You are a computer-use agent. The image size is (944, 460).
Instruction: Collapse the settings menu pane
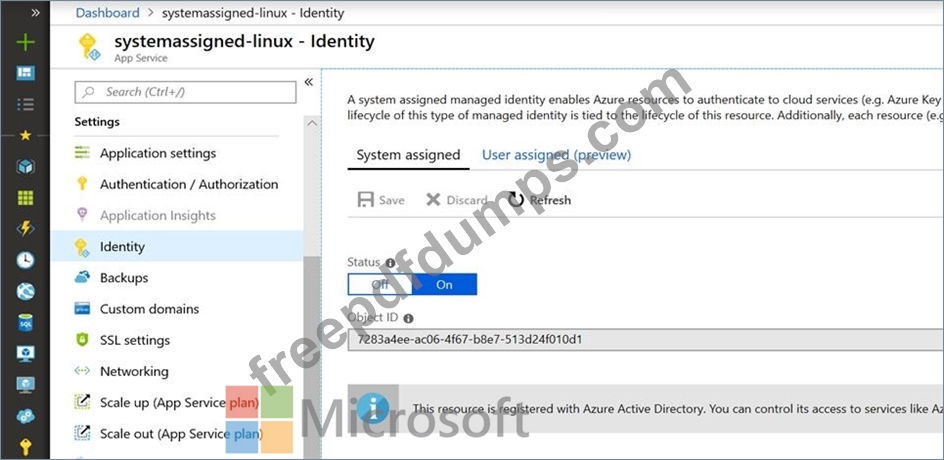tap(308, 82)
